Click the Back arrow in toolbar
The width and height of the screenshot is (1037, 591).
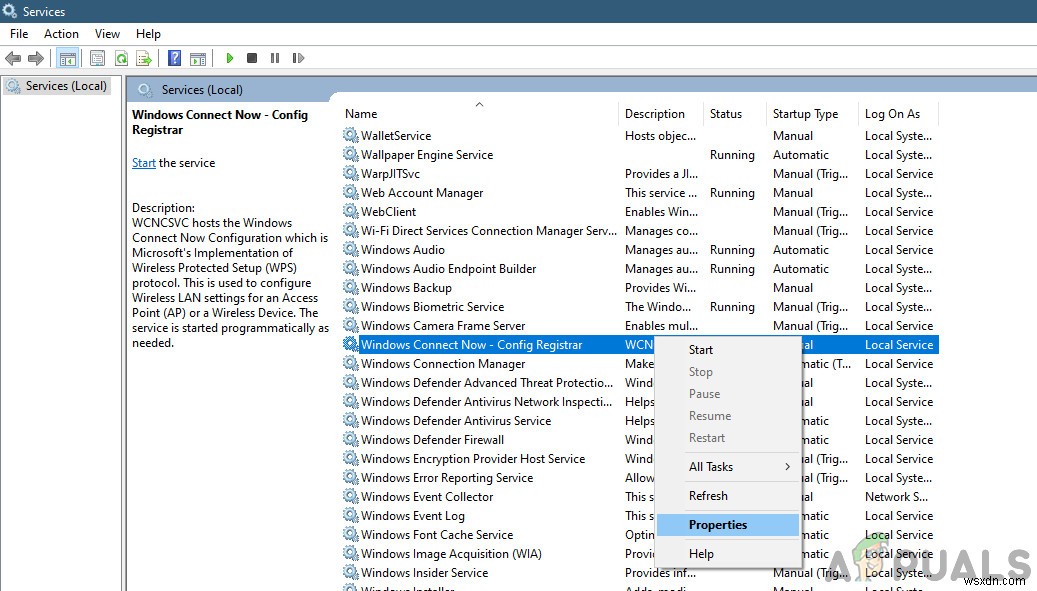tap(14, 59)
